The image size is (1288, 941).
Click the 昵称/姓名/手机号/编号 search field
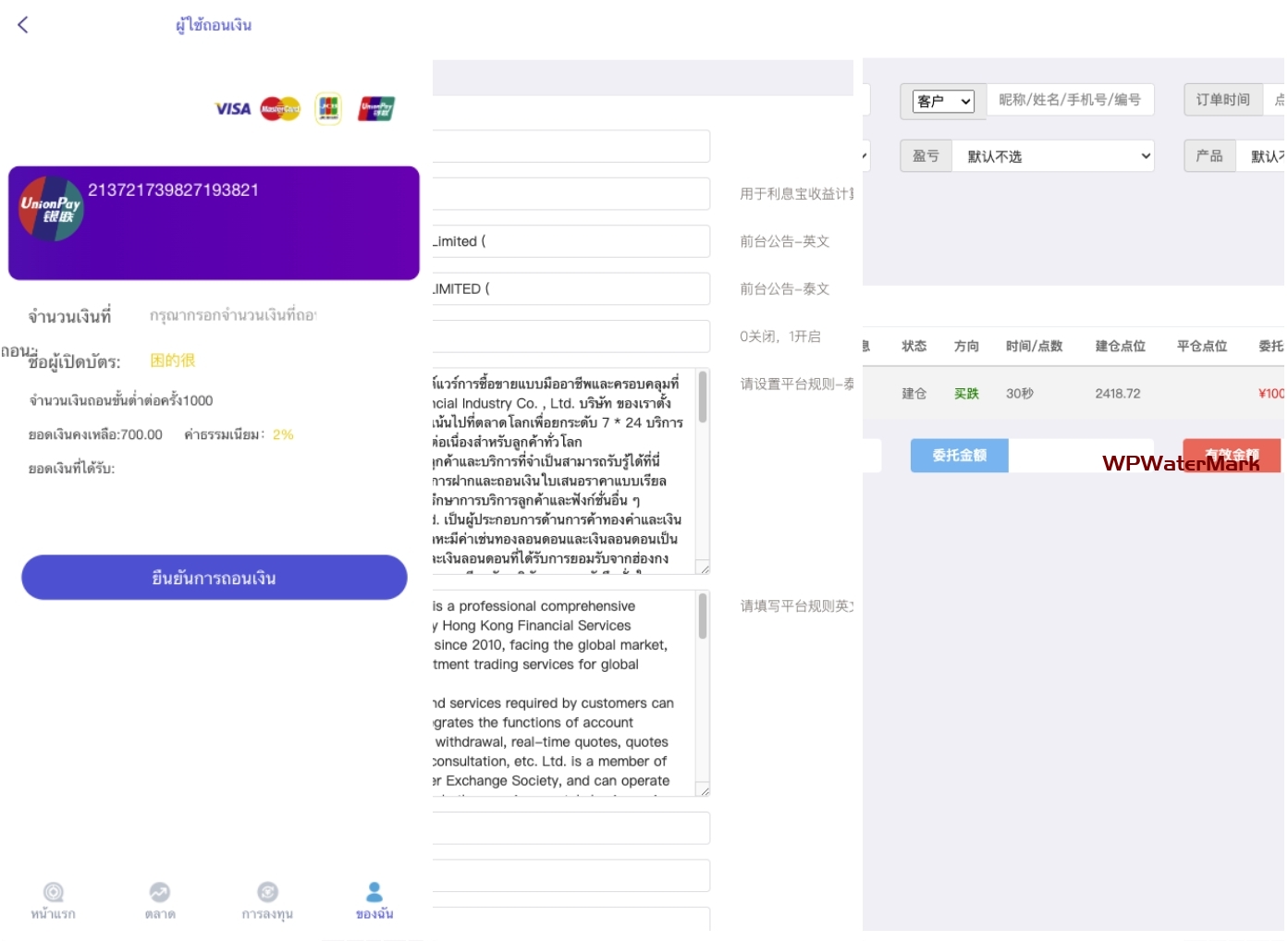[x=1070, y=100]
